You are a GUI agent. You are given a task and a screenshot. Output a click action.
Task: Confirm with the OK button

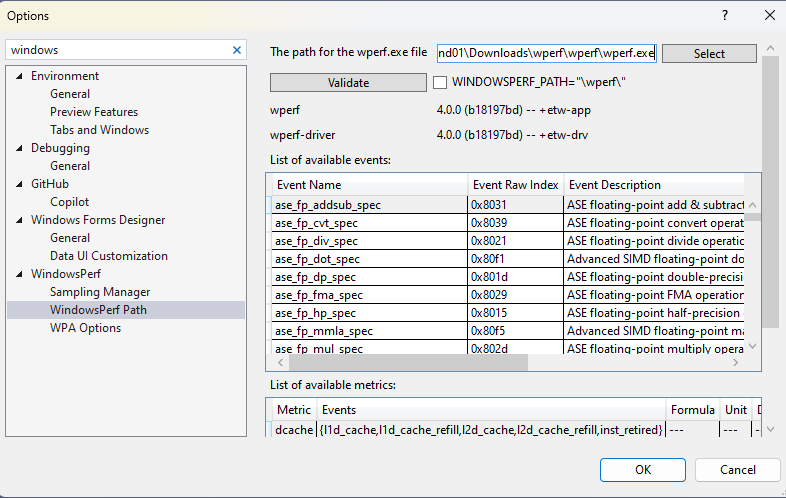[643, 470]
